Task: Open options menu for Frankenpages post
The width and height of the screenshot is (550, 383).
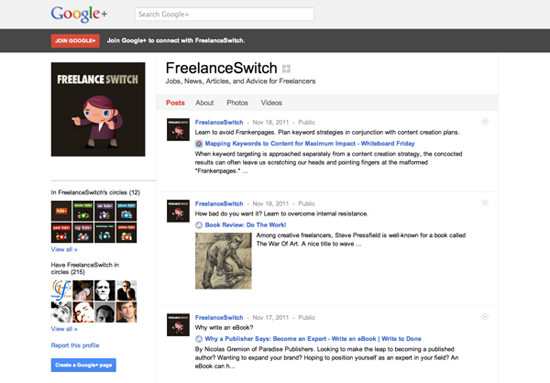Action: click(485, 122)
